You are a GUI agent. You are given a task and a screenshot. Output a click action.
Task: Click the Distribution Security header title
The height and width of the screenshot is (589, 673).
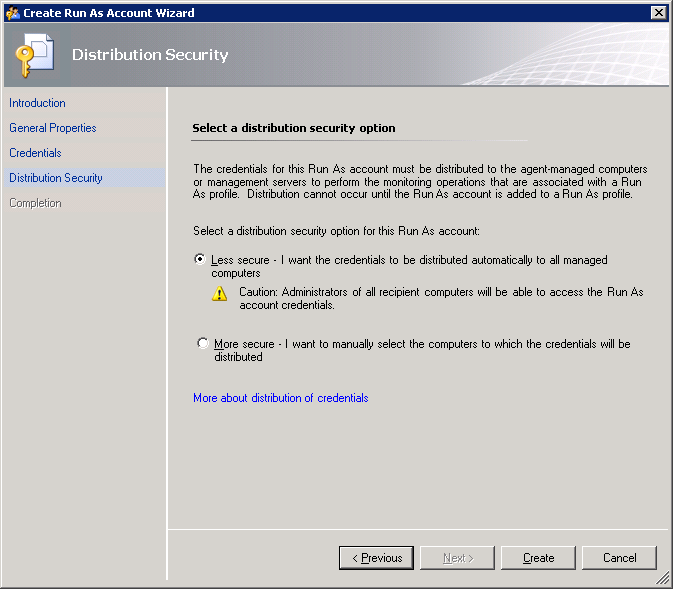click(x=150, y=55)
